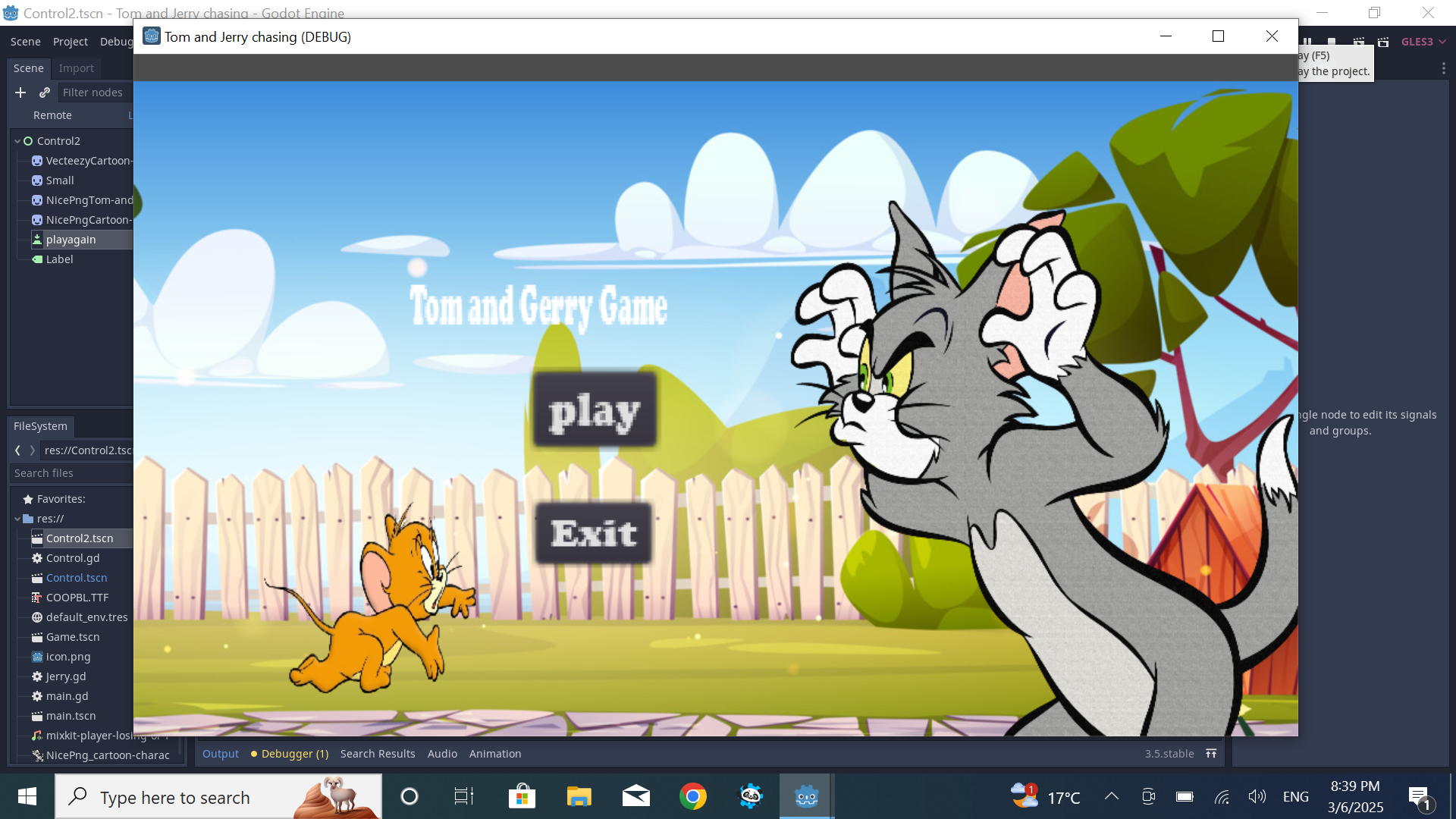Focus the Search files field
1456x819 pixels.
point(72,473)
